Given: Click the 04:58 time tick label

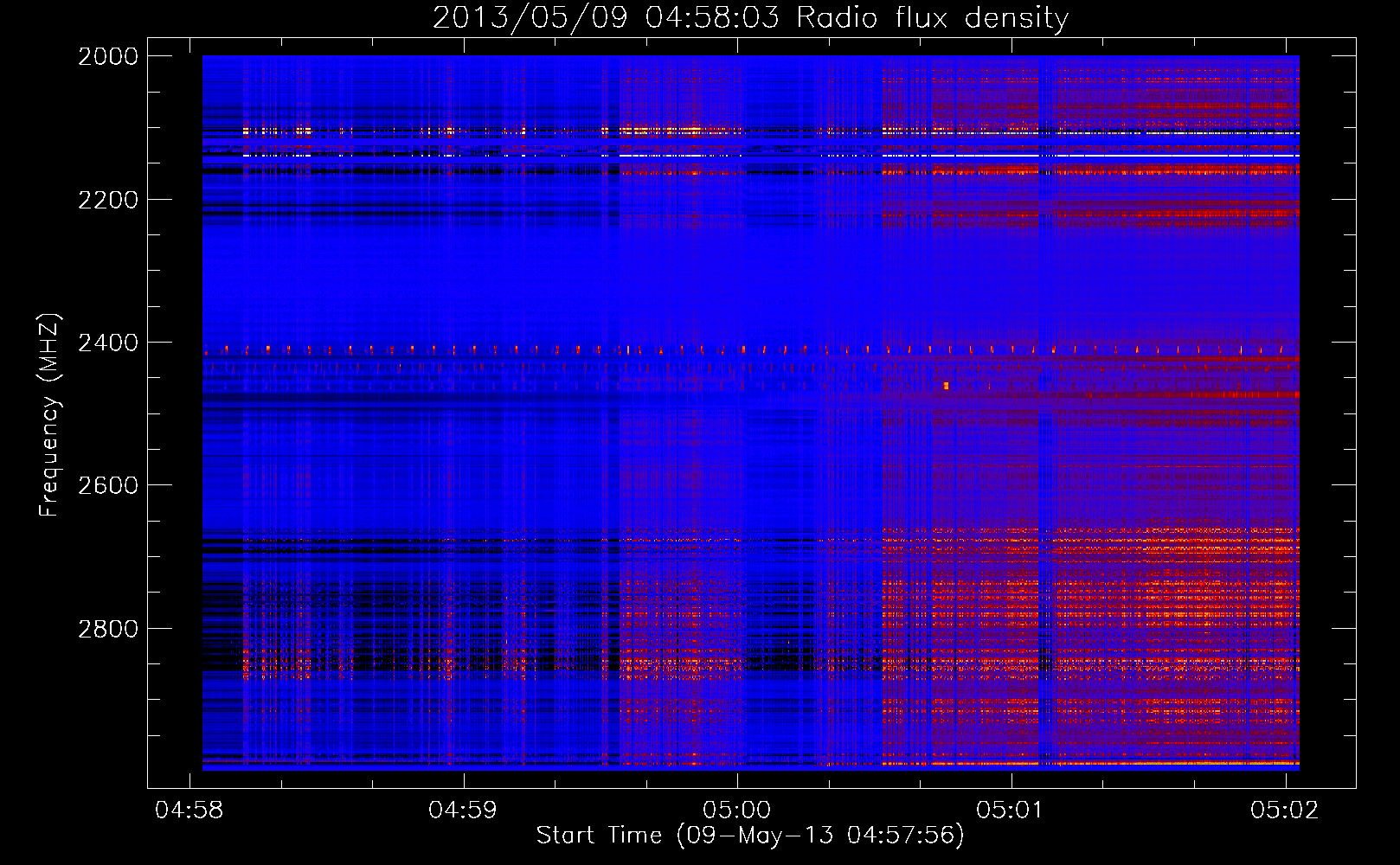Looking at the screenshot, I should 189,810.
